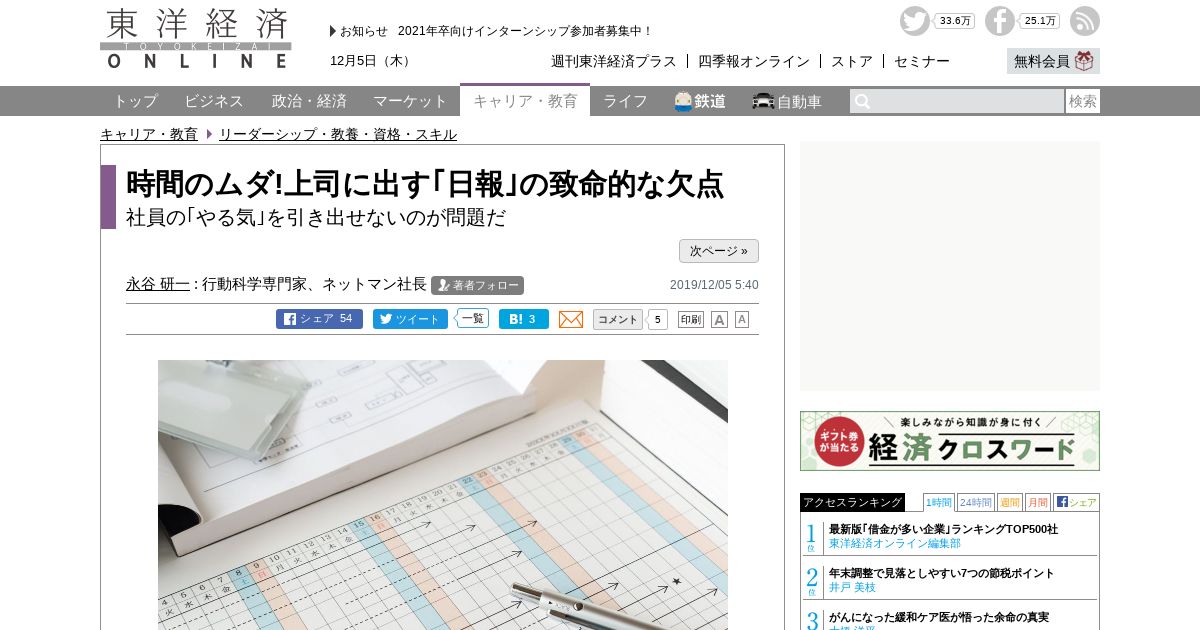Click Twitter follower count 33.6万
This screenshot has height=630, width=1200.
point(955,21)
